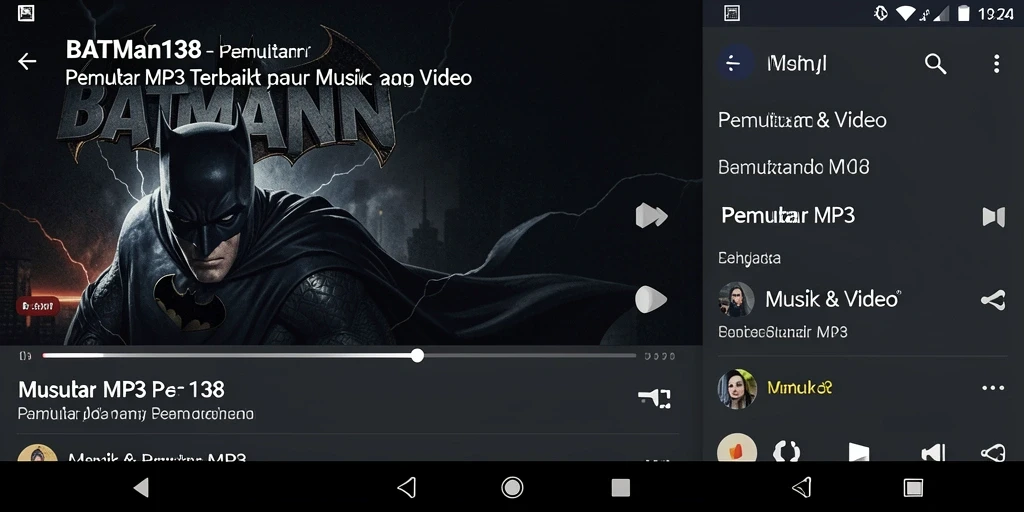Select the Pemutar & Video list item
The width and height of the screenshot is (1024, 512).
coord(802,120)
